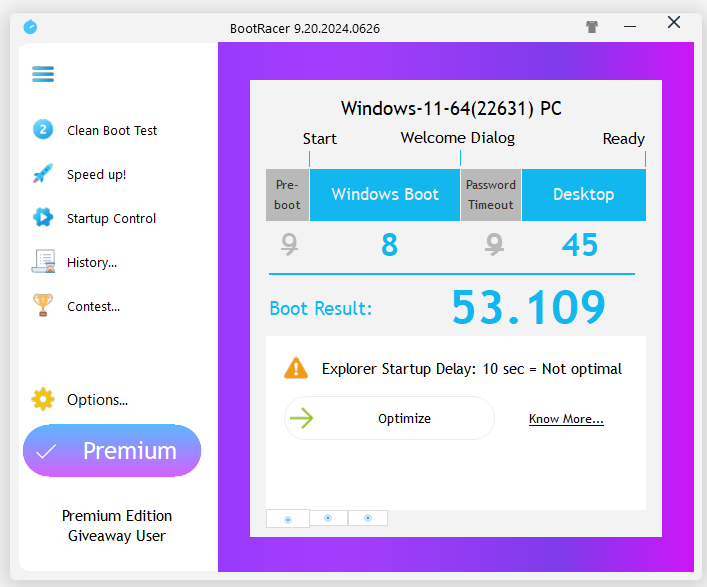Screen dimensions: 707x587
Task: Click the Premium button
Action: point(112,450)
